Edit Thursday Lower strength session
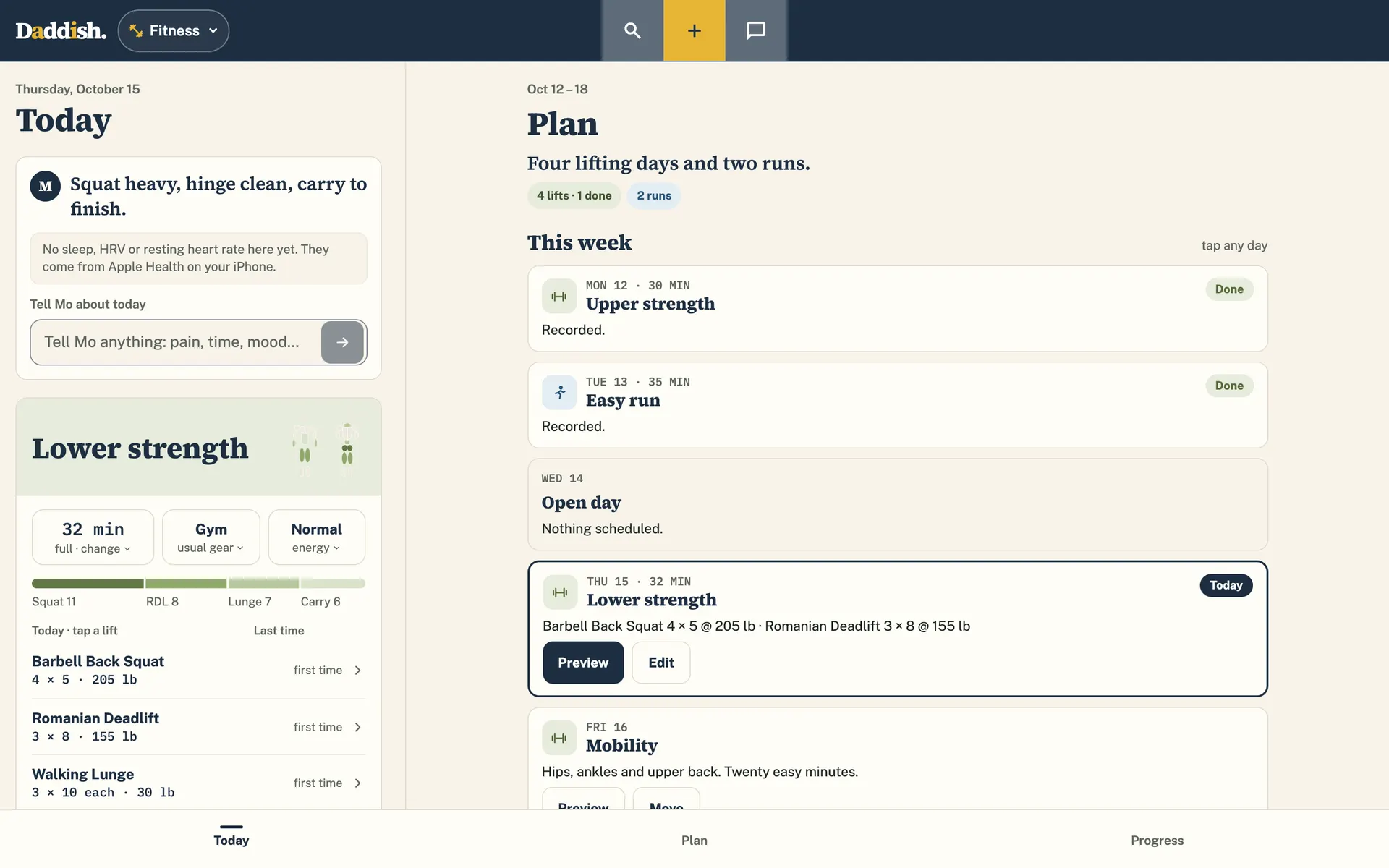 point(661,663)
